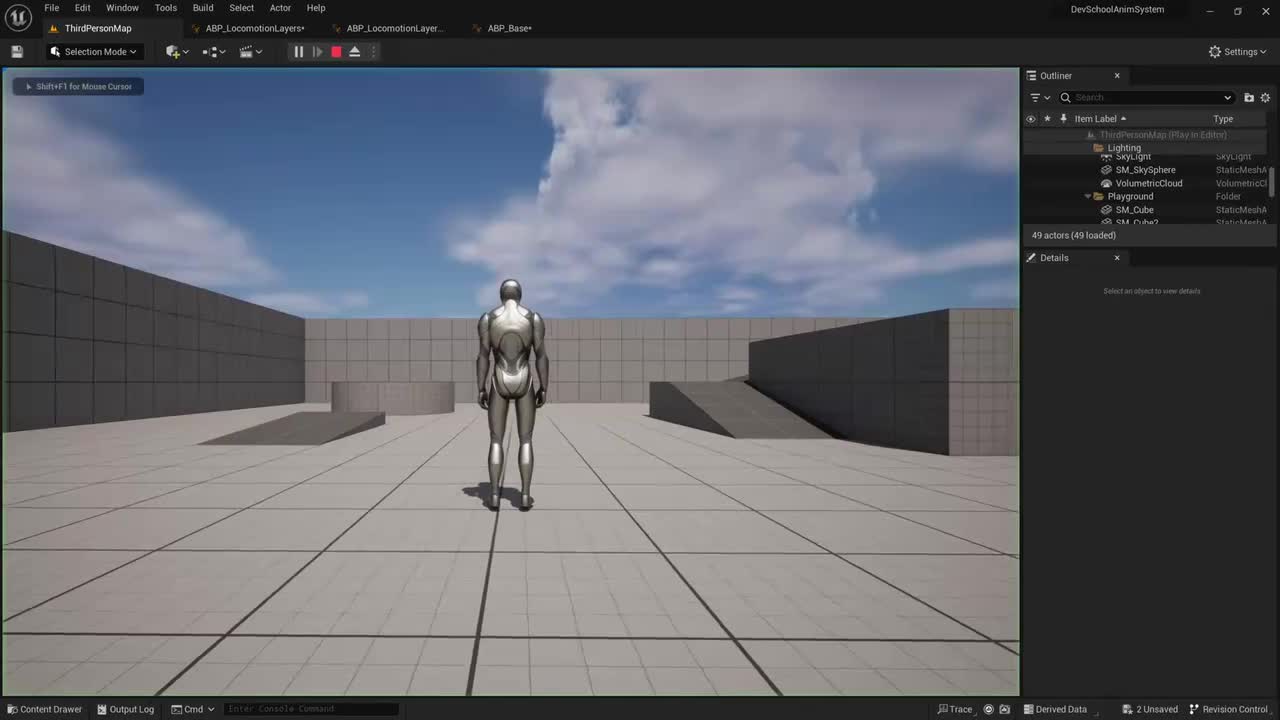The width and height of the screenshot is (1280, 720).
Task: Open the Build menu
Action: click(x=203, y=8)
